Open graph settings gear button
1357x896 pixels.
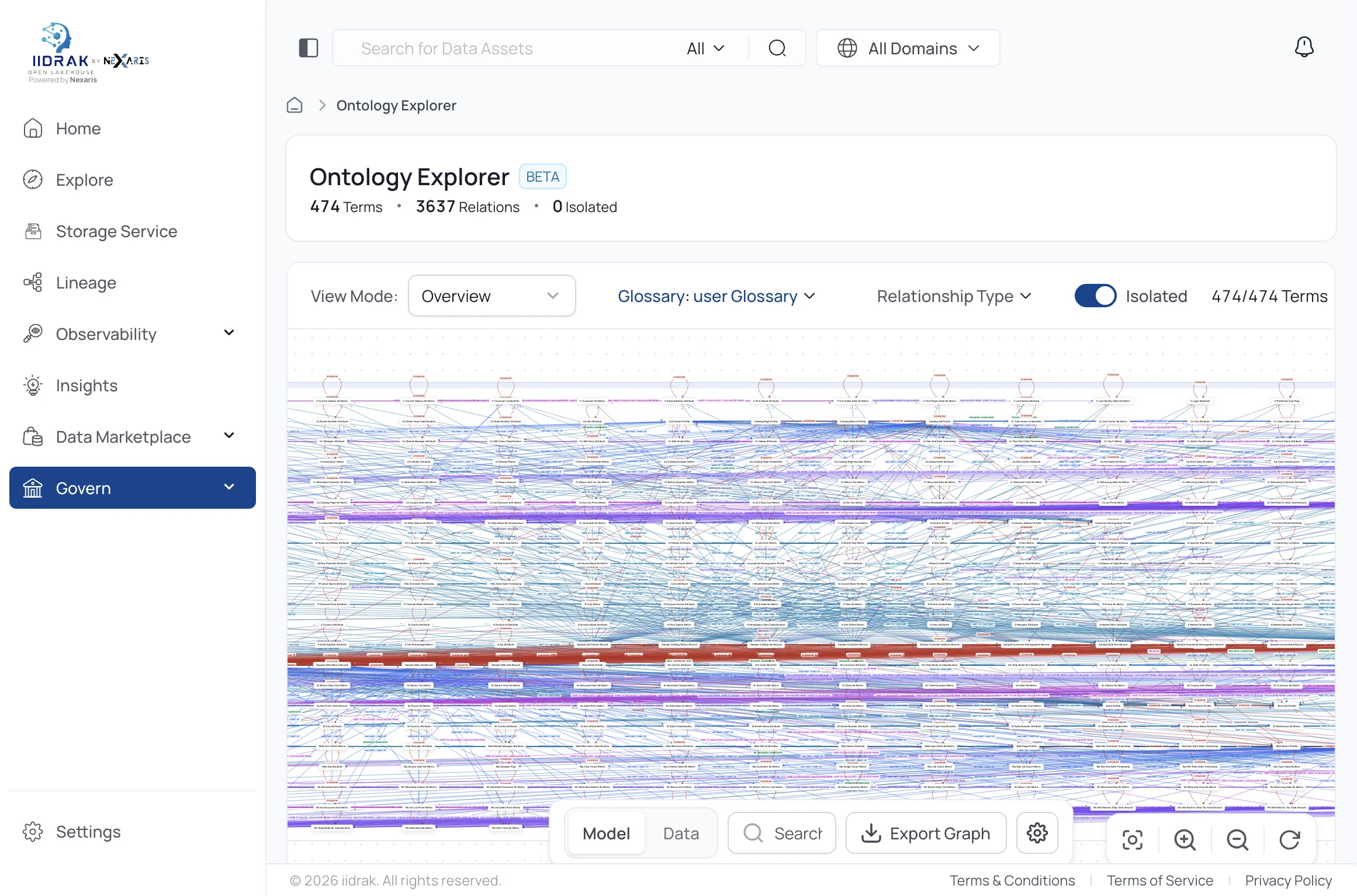pos(1037,833)
